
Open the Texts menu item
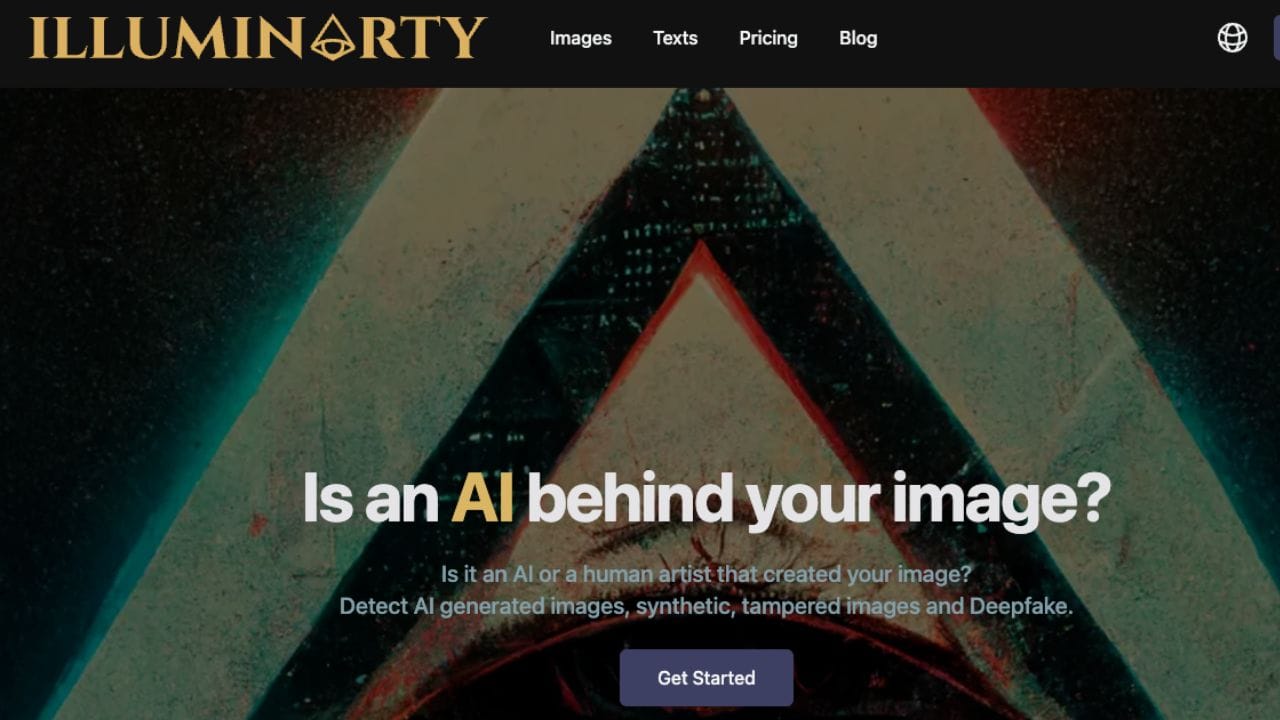675,38
